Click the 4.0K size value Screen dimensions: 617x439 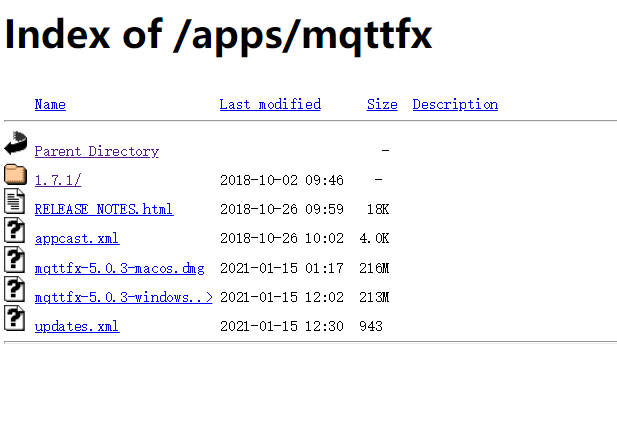[374, 238]
